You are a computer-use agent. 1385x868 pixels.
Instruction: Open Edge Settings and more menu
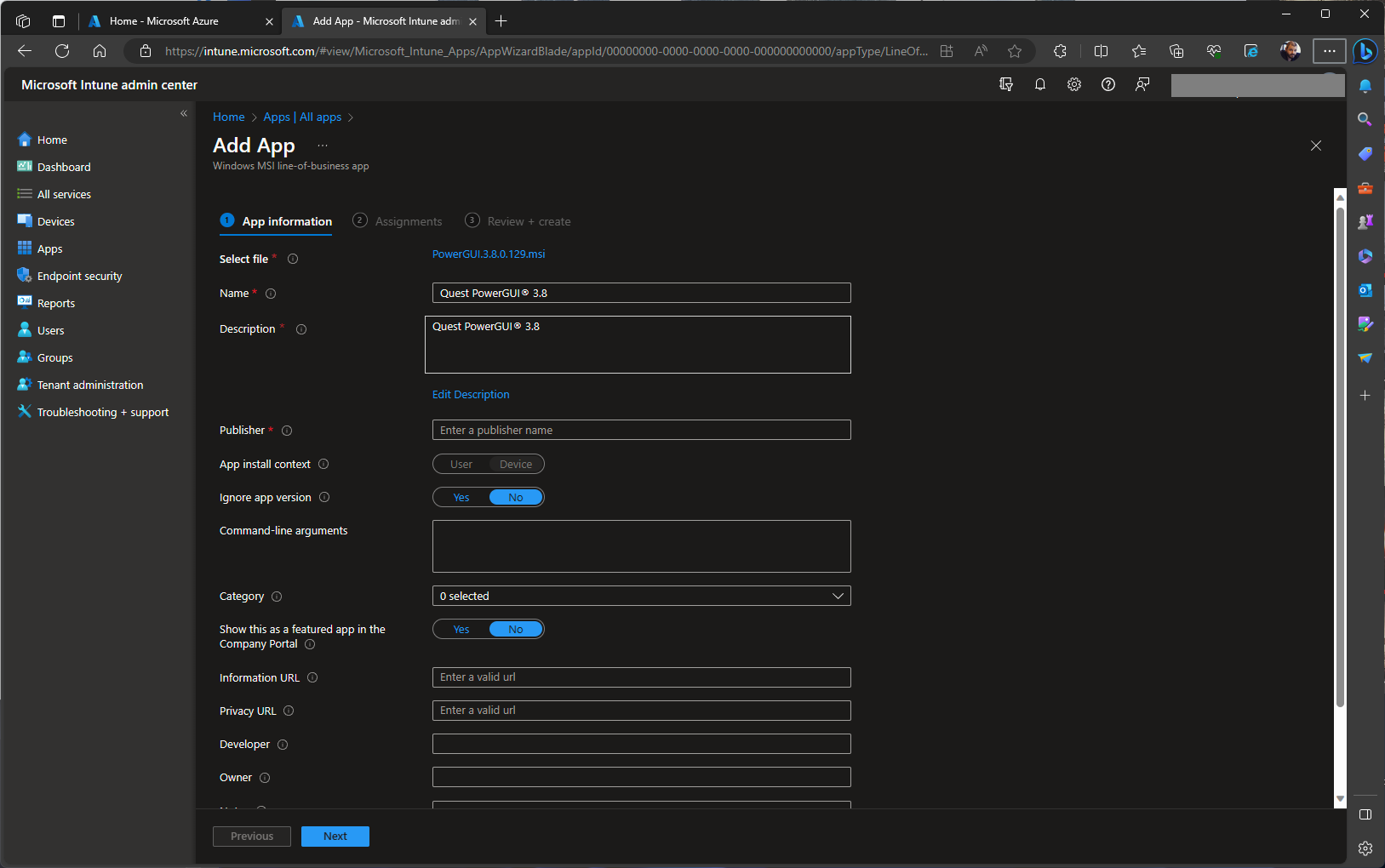click(1330, 51)
